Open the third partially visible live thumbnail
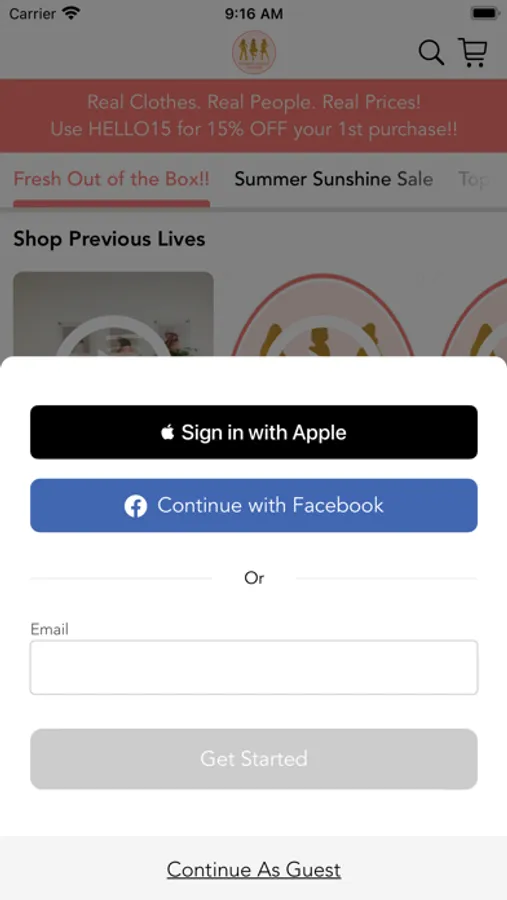Viewport: 507px width, 900px height. (474, 316)
